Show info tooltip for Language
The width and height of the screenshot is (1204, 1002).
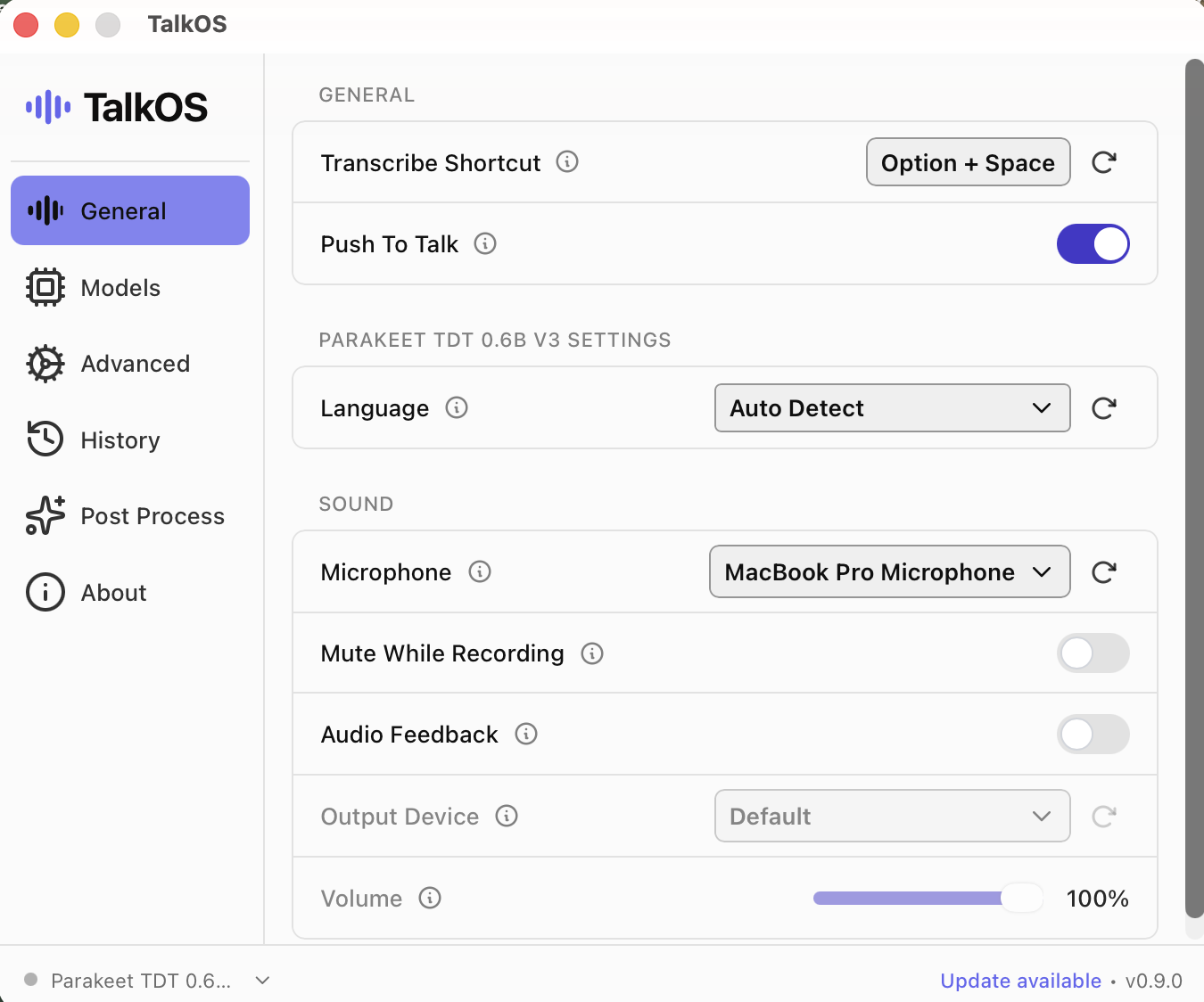[x=457, y=407]
